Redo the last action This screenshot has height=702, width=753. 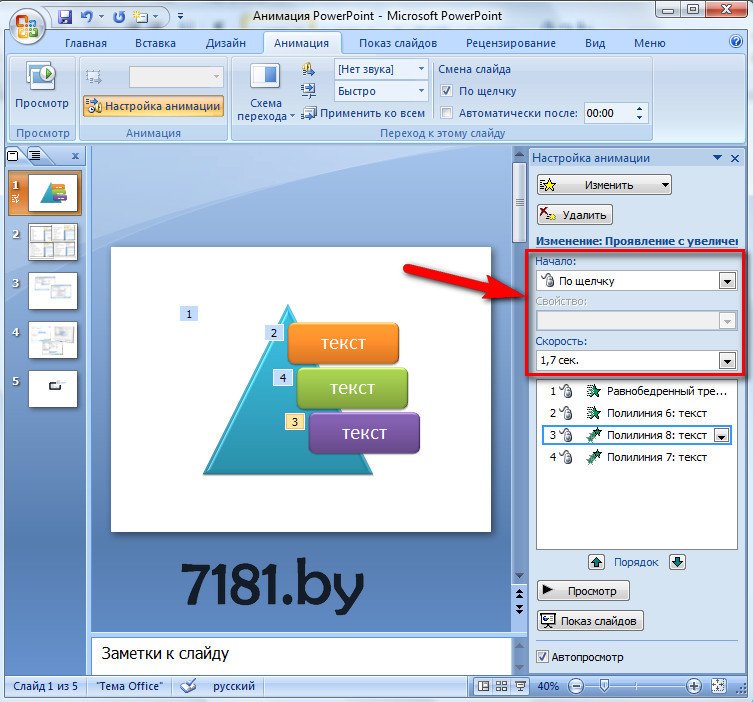(119, 17)
